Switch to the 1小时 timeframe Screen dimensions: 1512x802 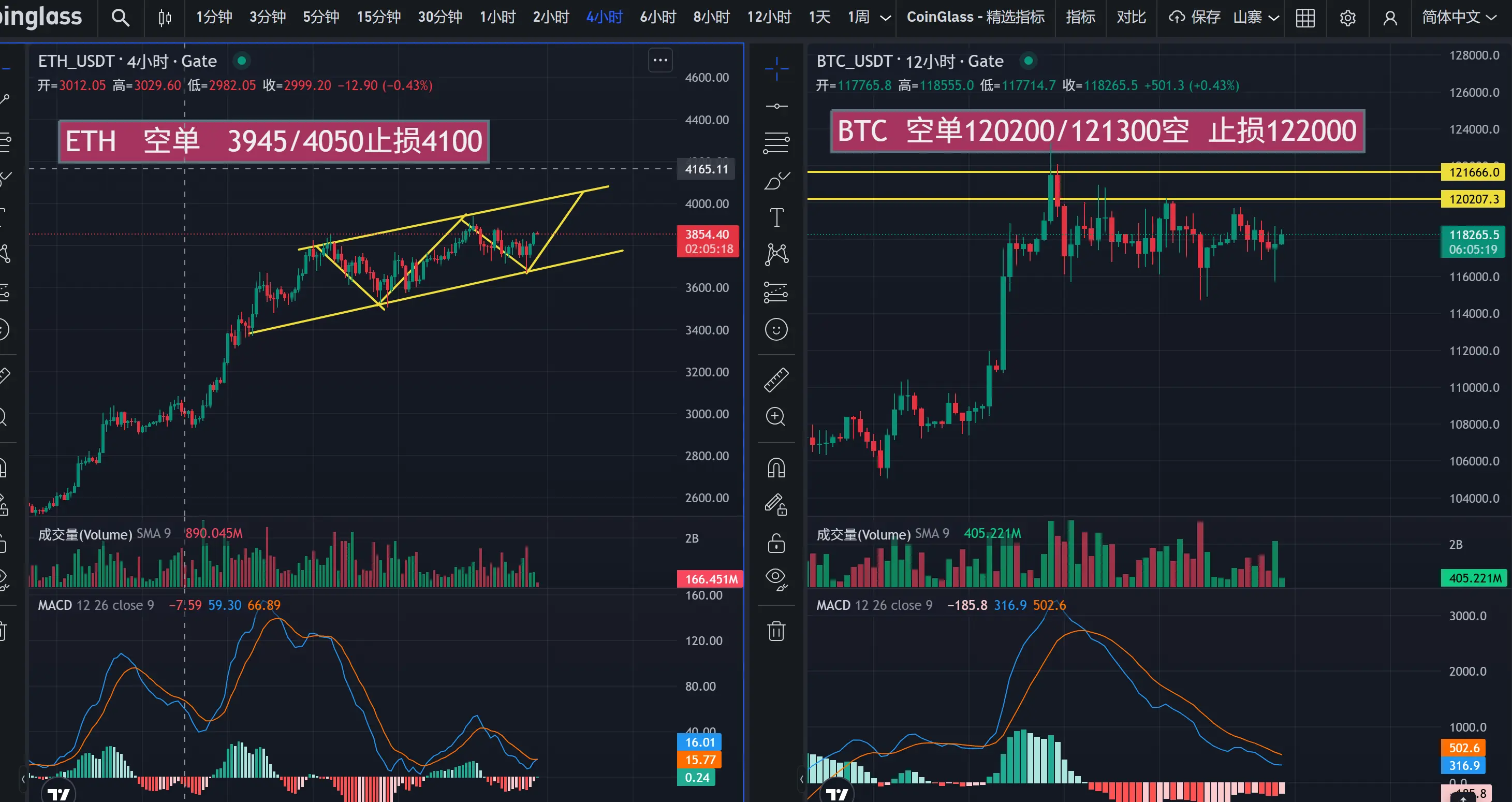point(498,17)
